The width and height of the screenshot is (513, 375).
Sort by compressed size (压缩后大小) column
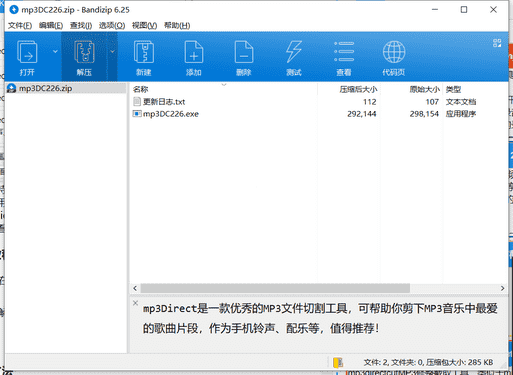coord(358,89)
